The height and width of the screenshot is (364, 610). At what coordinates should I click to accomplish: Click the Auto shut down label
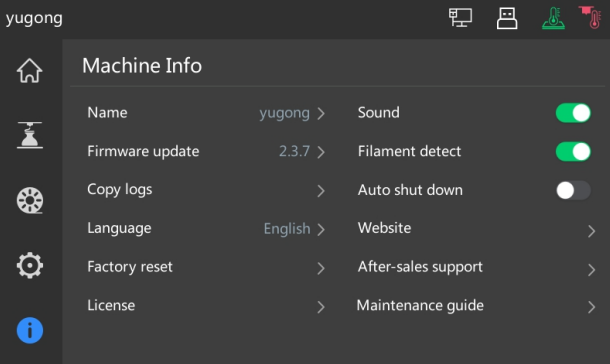tap(410, 190)
